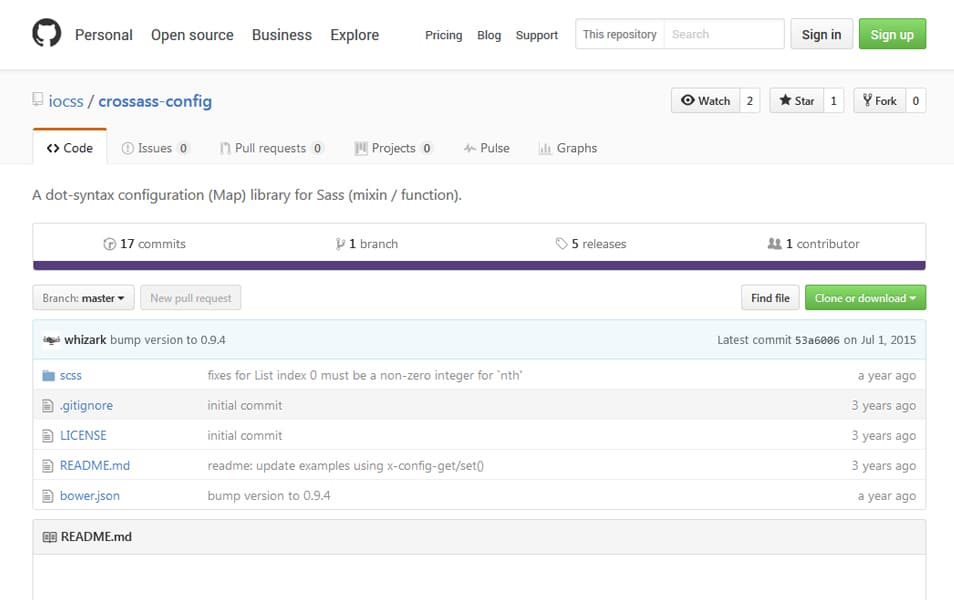Open the Explore menu item
954x600 pixels.
(355, 35)
